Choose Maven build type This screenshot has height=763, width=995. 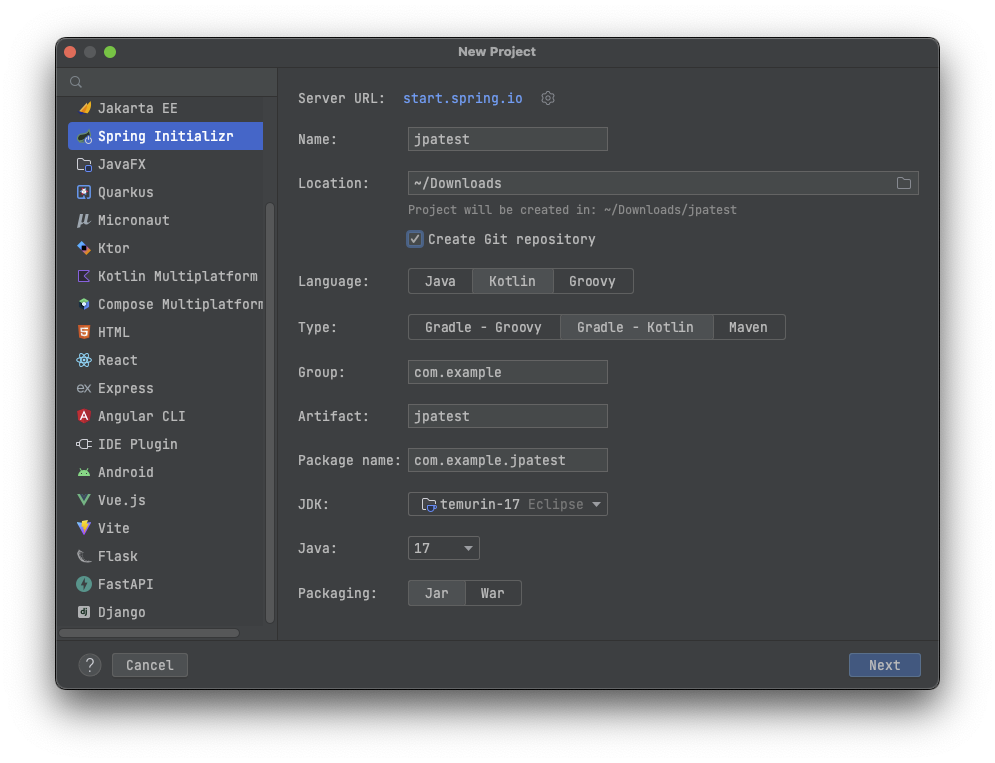(x=749, y=327)
